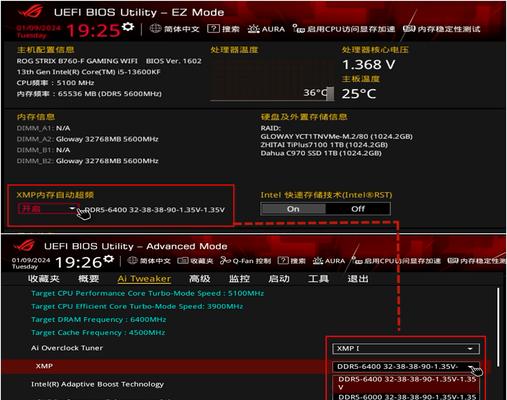Open the question mark search icon in EZ Mode
507x400 pixels.
point(213,29)
